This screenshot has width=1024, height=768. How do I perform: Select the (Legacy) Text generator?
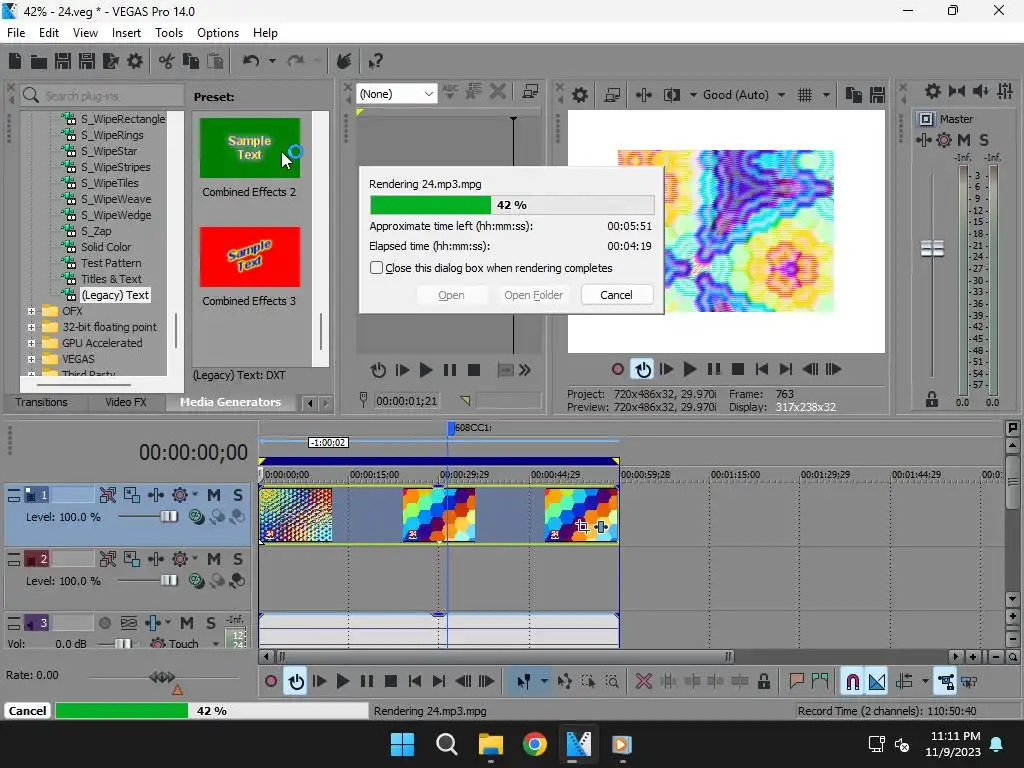tap(115, 295)
